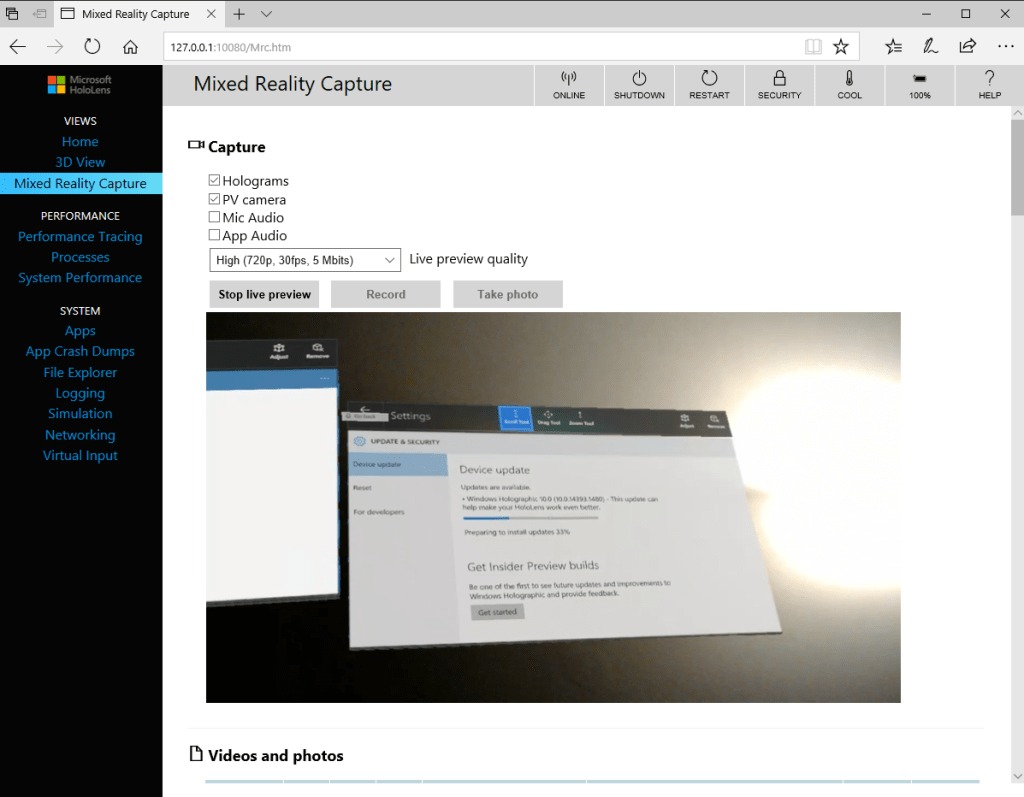Disable the PV camera checkbox
The height and width of the screenshot is (797, 1024).
click(x=214, y=199)
